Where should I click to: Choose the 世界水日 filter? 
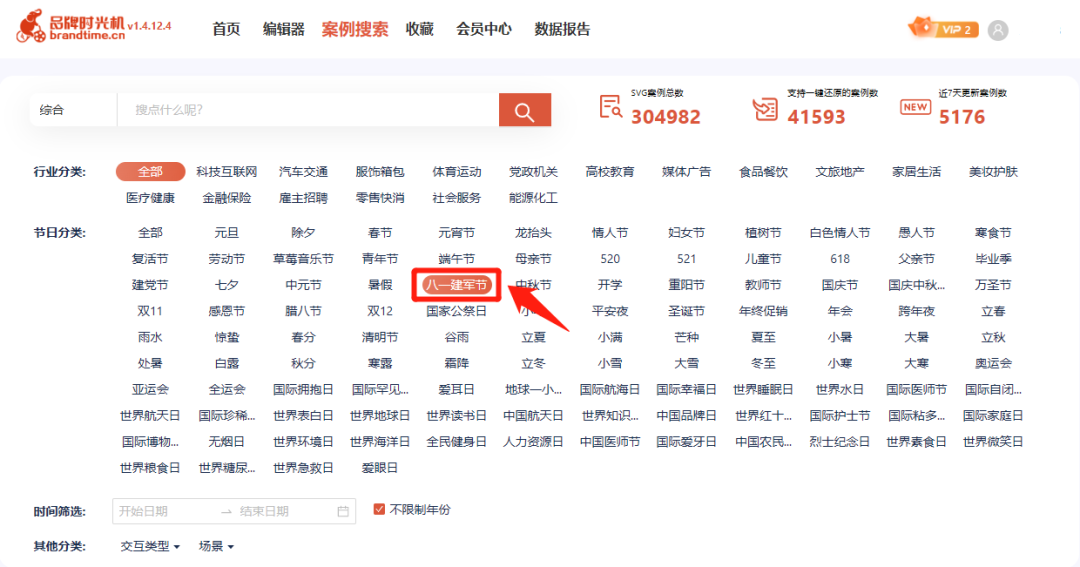tap(840, 389)
